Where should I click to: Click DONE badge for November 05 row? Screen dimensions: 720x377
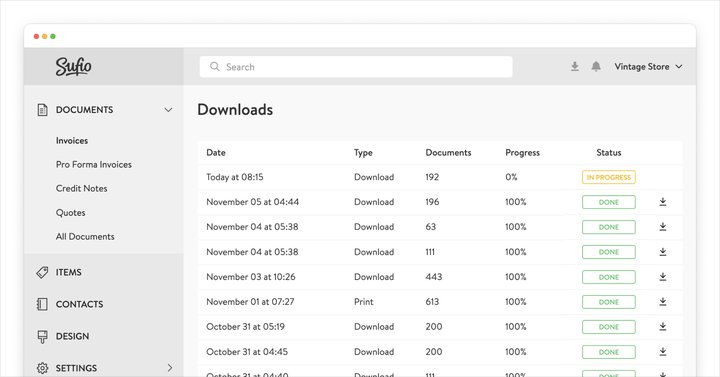[608, 202]
